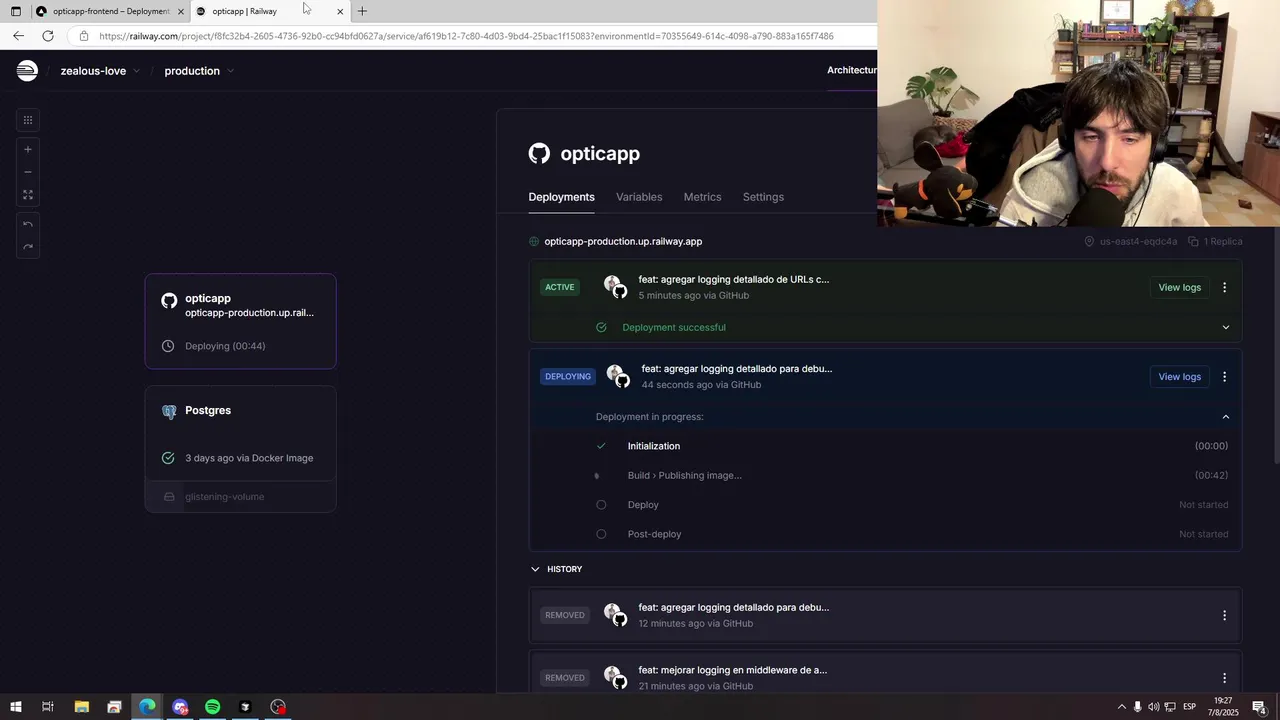The height and width of the screenshot is (720, 1280).
Task: Expand active deployment details chevron
Action: pos(1225,327)
